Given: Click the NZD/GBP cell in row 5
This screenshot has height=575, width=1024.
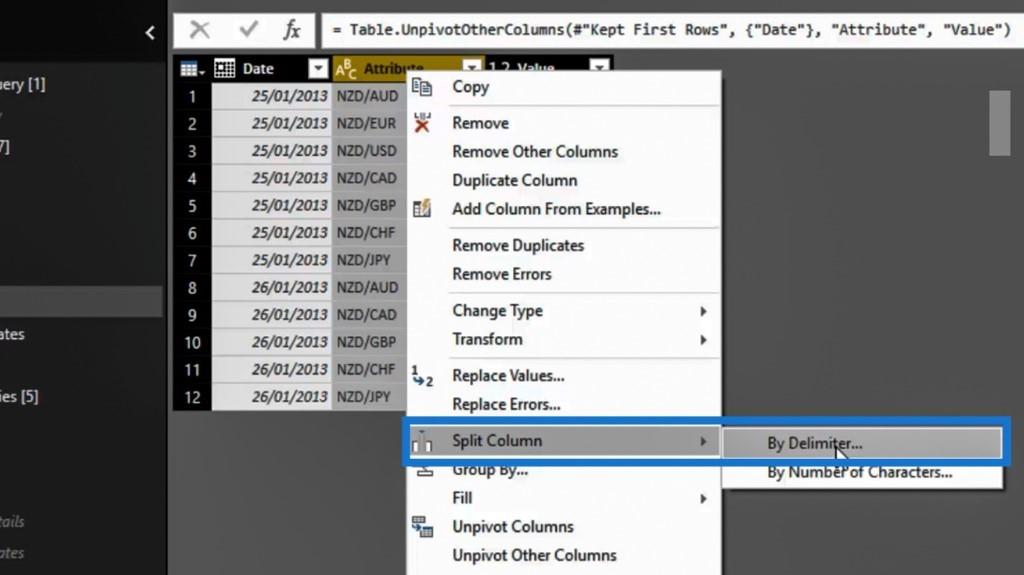Looking at the screenshot, I should [x=367, y=206].
